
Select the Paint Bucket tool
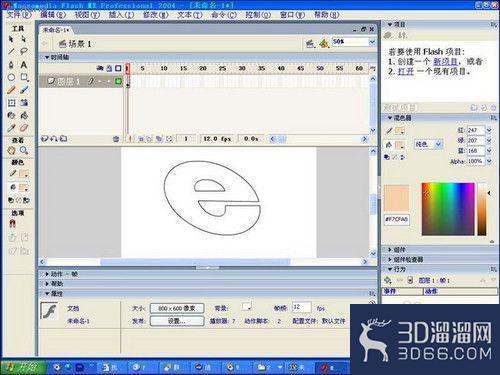click(x=24, y=115)
